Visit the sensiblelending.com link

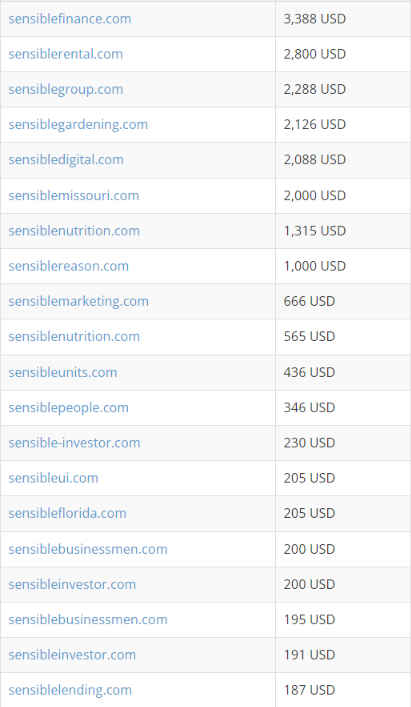click(x=70, y=690)
